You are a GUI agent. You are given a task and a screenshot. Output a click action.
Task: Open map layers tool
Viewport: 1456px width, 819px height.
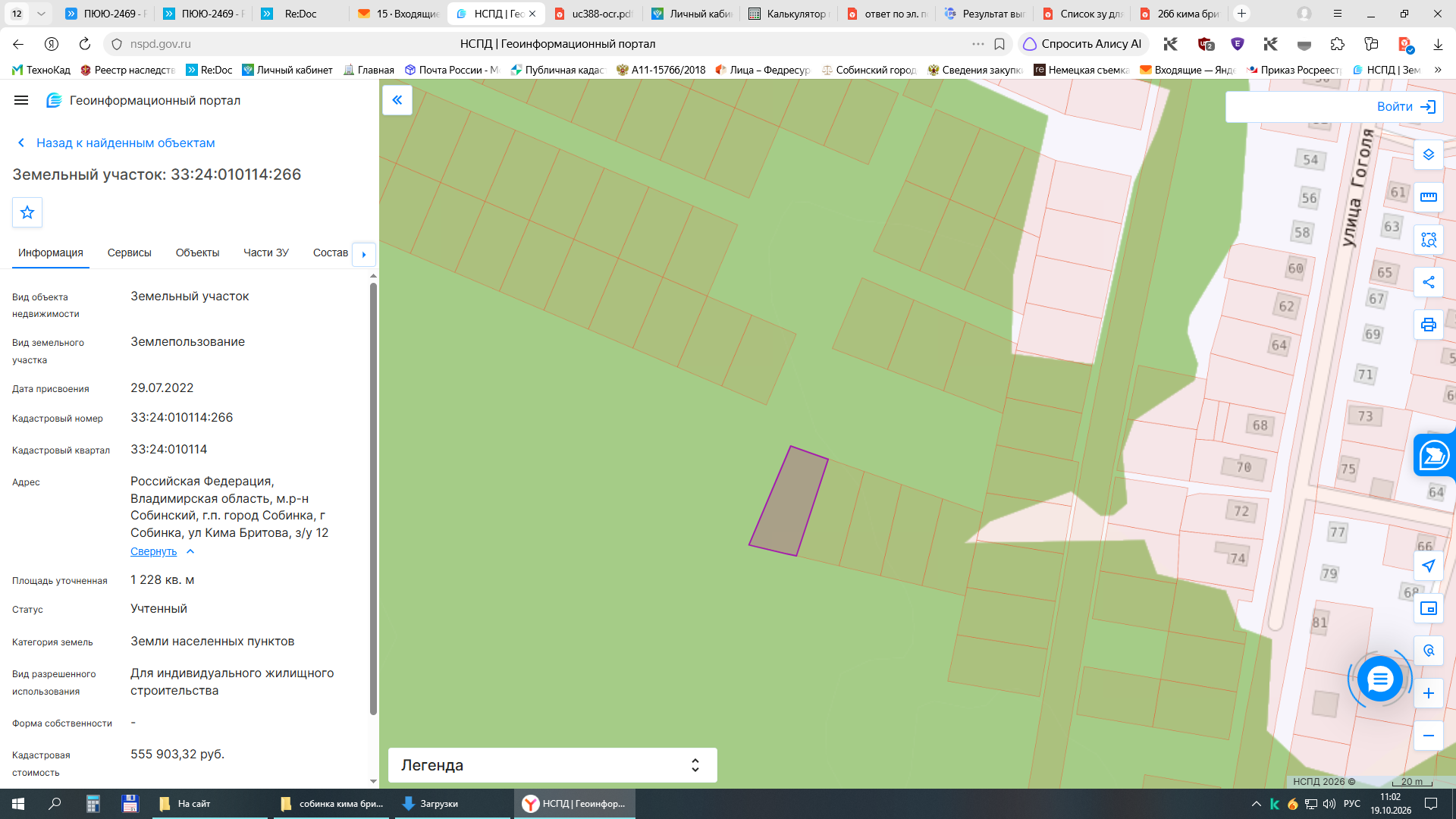1429,155
